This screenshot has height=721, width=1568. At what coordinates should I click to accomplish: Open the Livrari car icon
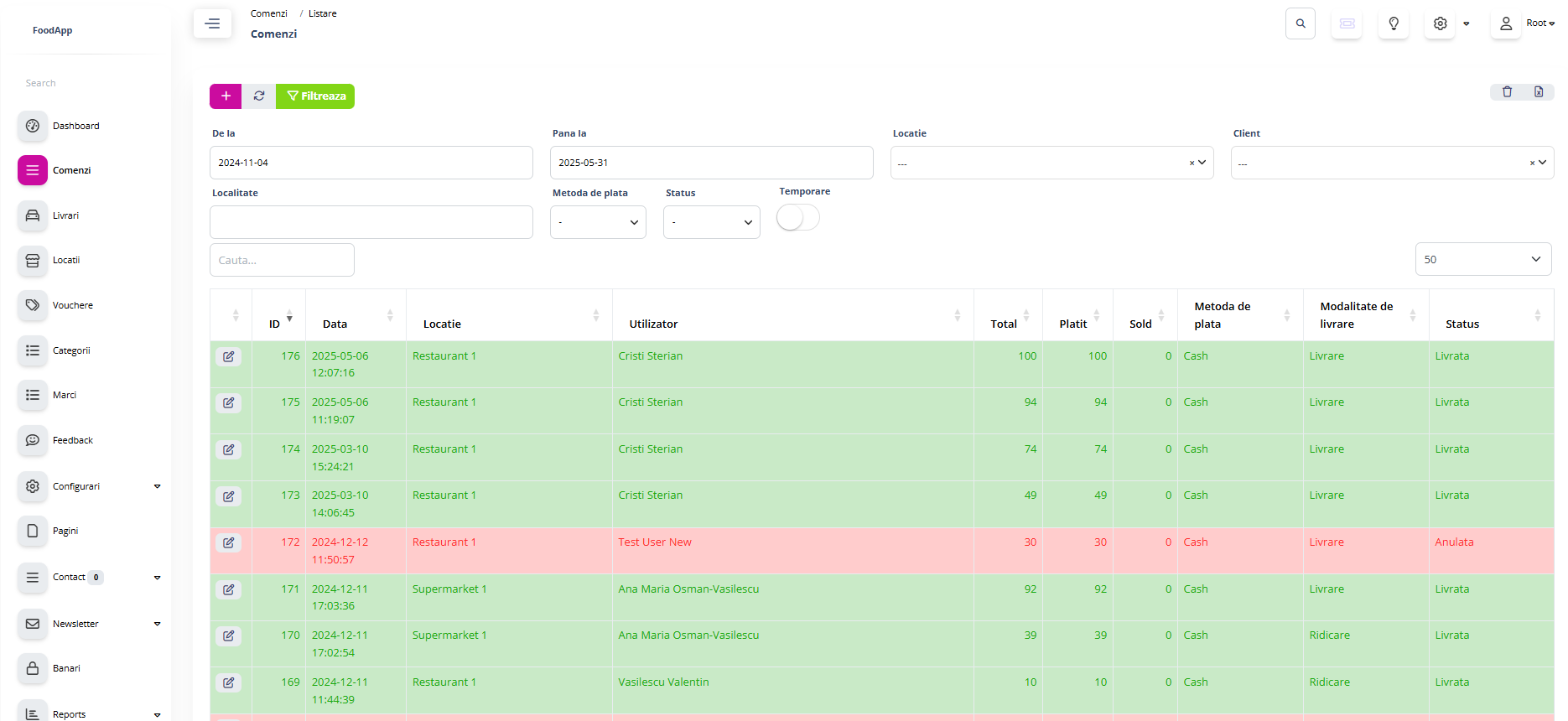click(33, 215)
